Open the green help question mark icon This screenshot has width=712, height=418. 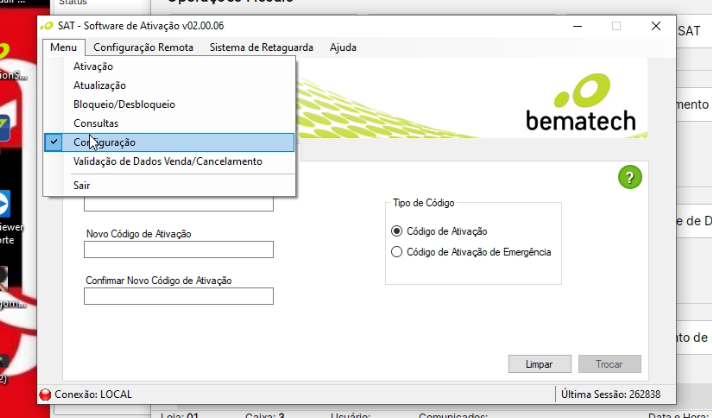pos(630,177)
